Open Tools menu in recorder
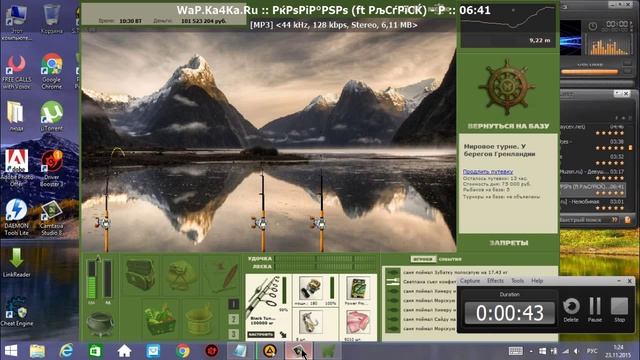This screenshot has height=360, width=640. click(x=517, y=281)
